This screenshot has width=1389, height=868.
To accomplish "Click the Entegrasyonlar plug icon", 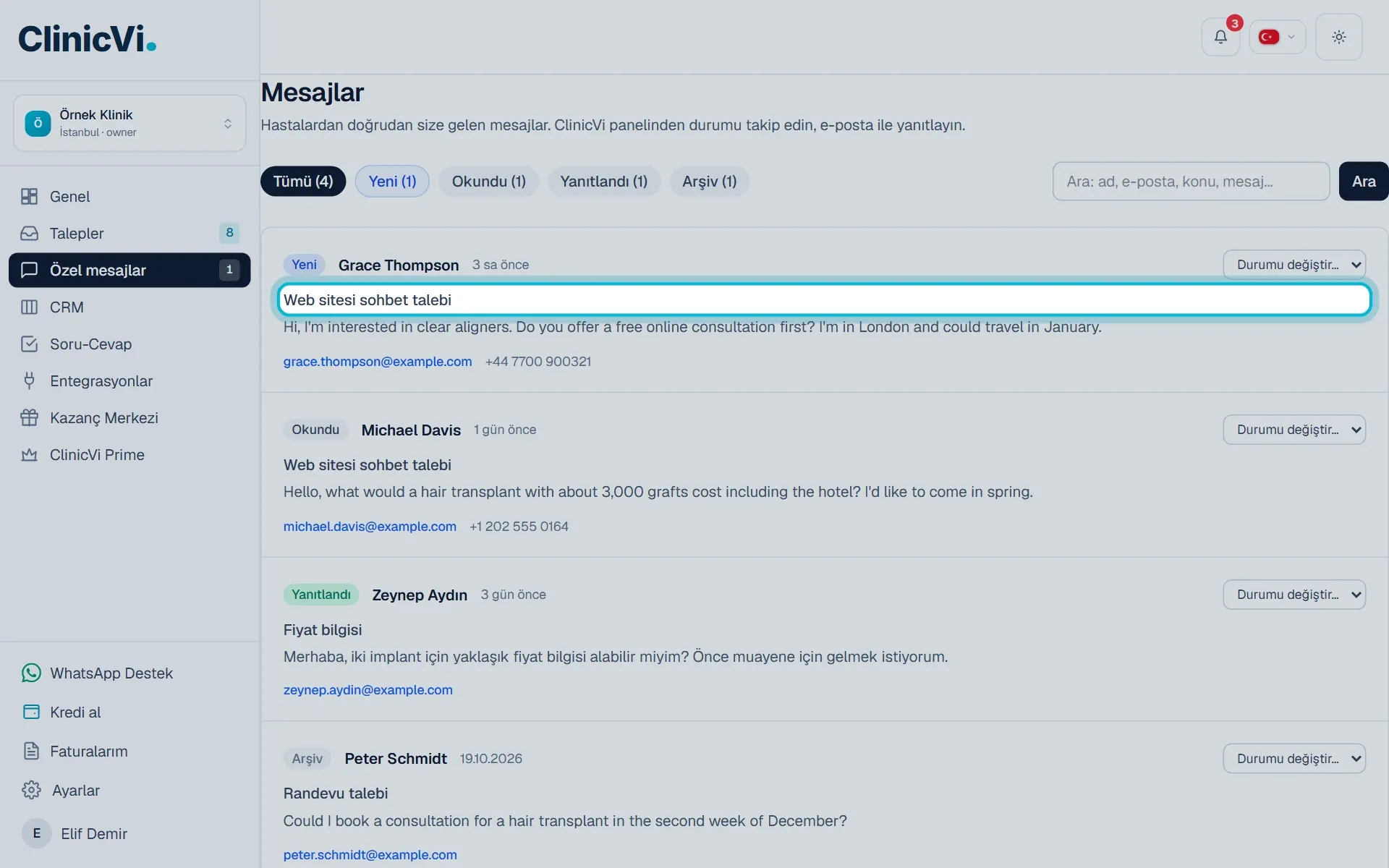I will tap(29, 381).
